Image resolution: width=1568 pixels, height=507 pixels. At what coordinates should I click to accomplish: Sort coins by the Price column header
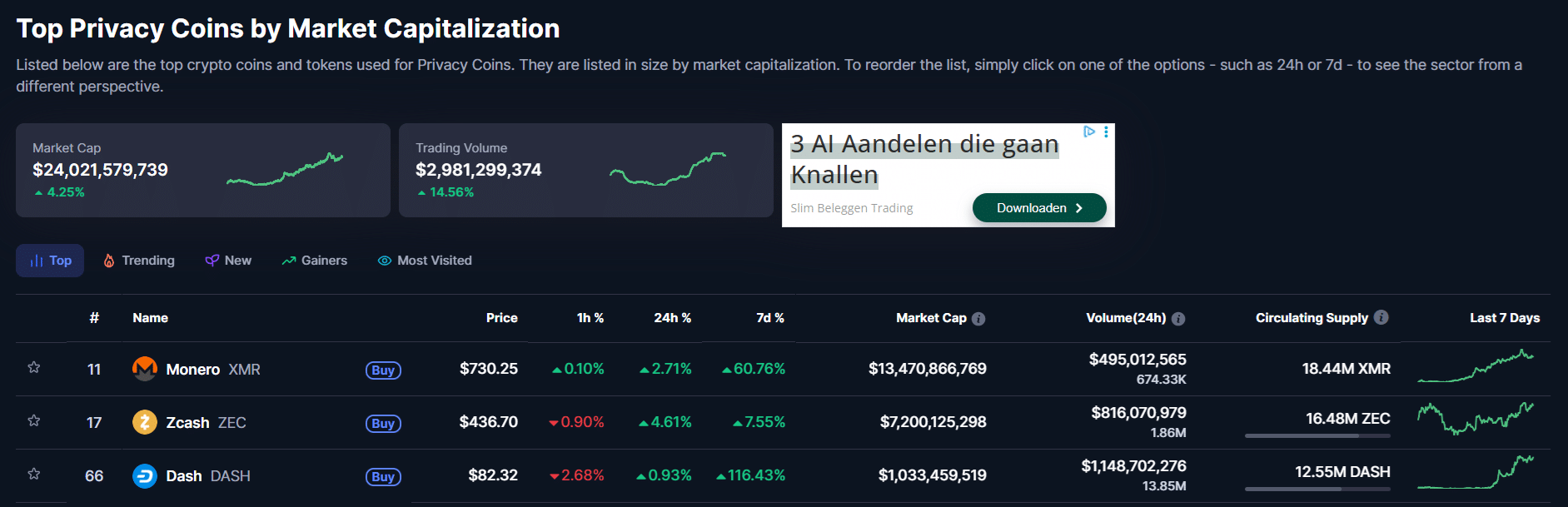click(x=501, y=318)
